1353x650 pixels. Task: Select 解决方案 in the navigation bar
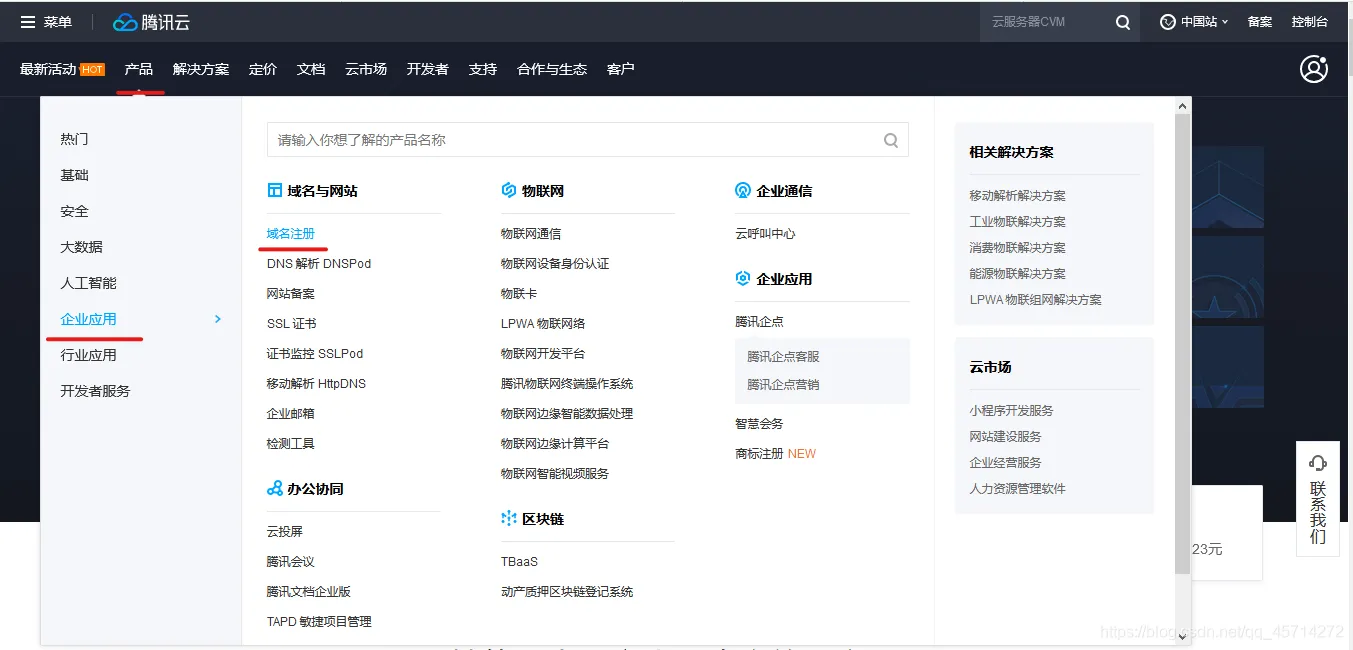[x=201, y=69]
